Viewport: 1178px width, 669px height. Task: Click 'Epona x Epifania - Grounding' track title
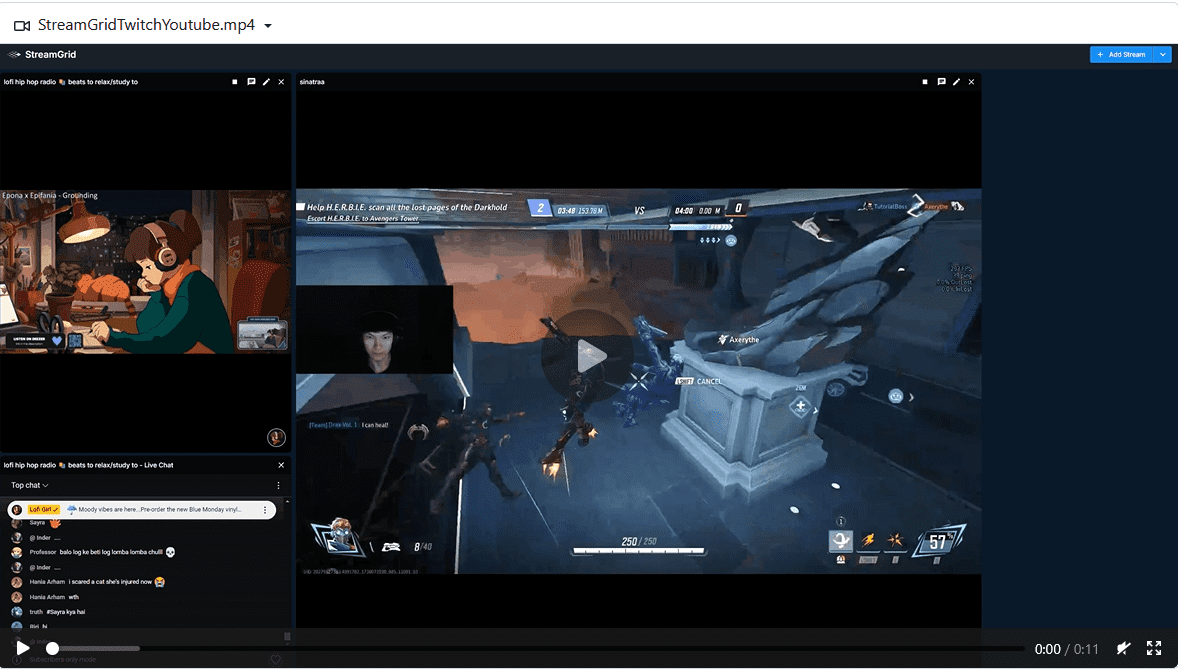[x=50, y=195]
